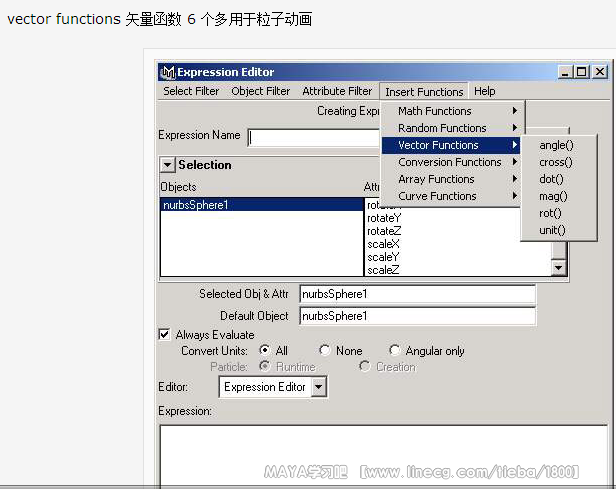This screenshot has height=489, width=616.
Task: Toggle the Always Evaluate checkbox
Action: click(165, 335)
